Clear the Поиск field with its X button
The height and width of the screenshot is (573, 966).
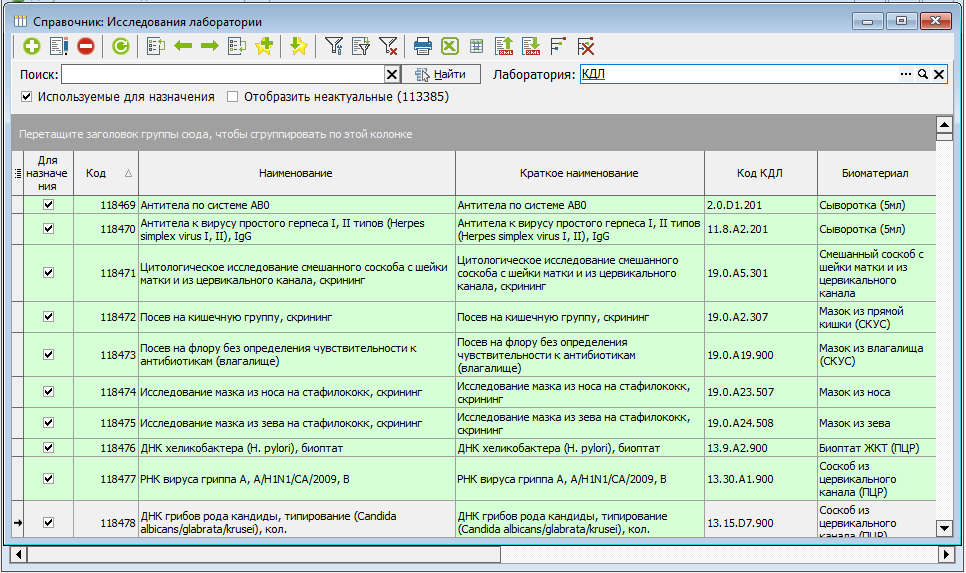point(392,74)
